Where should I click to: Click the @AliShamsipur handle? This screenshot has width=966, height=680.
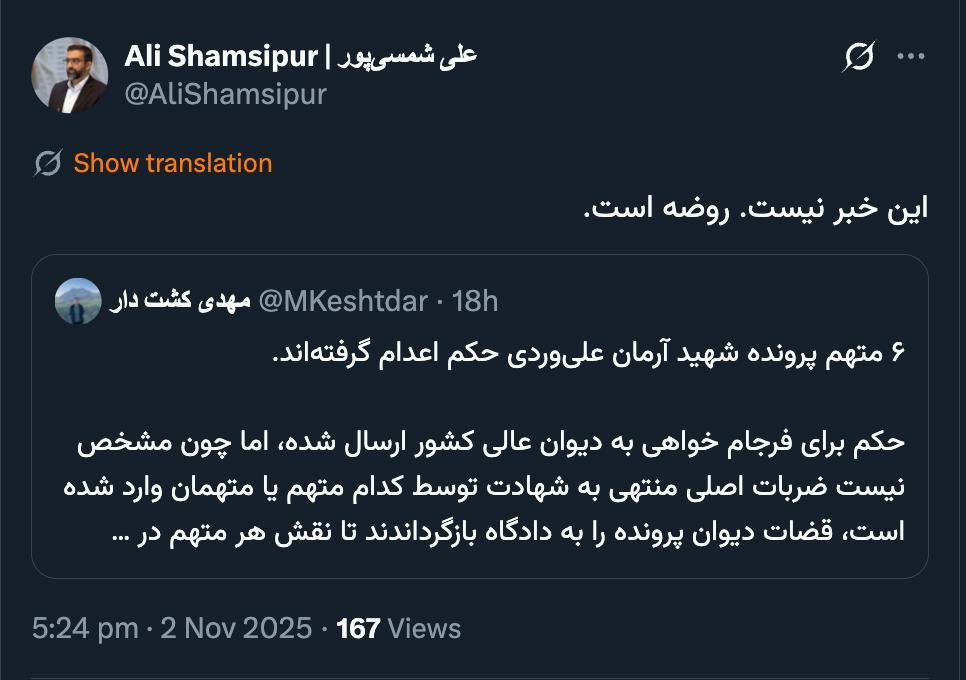pyautogui.click(x=225, y=94)
